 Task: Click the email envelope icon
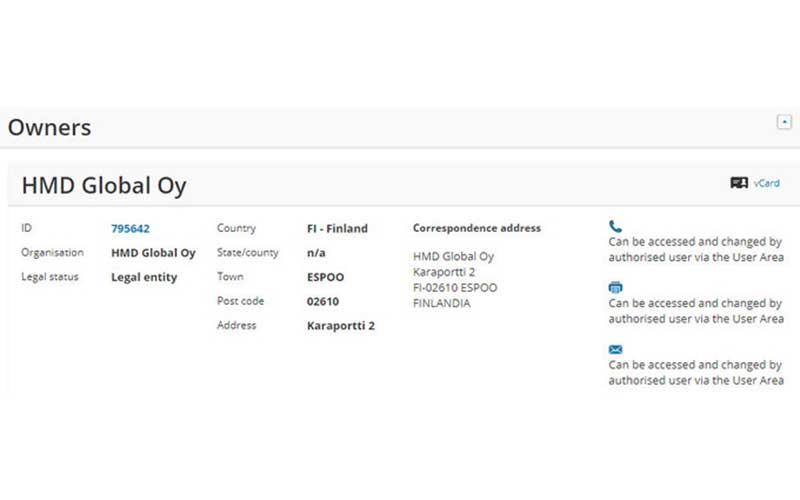point(615,349)
